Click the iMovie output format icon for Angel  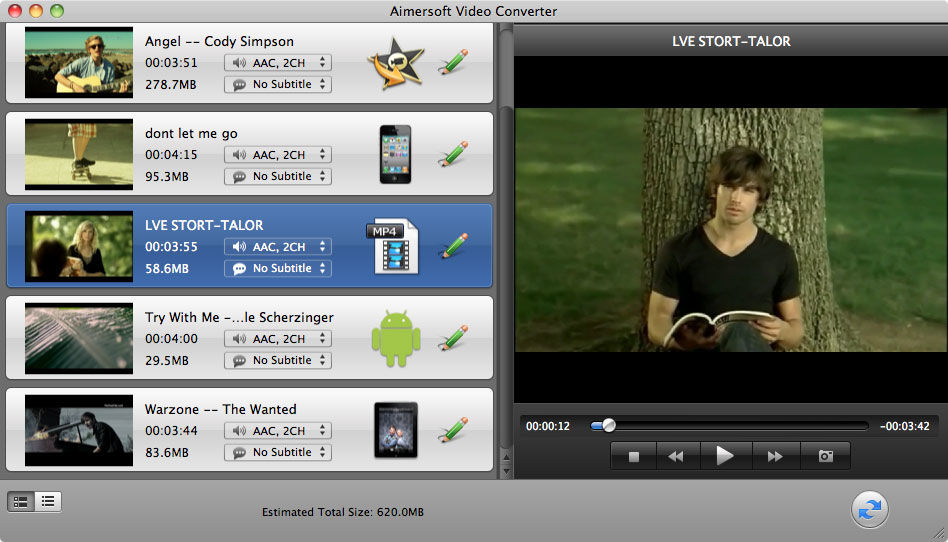[x=395, y=63]
